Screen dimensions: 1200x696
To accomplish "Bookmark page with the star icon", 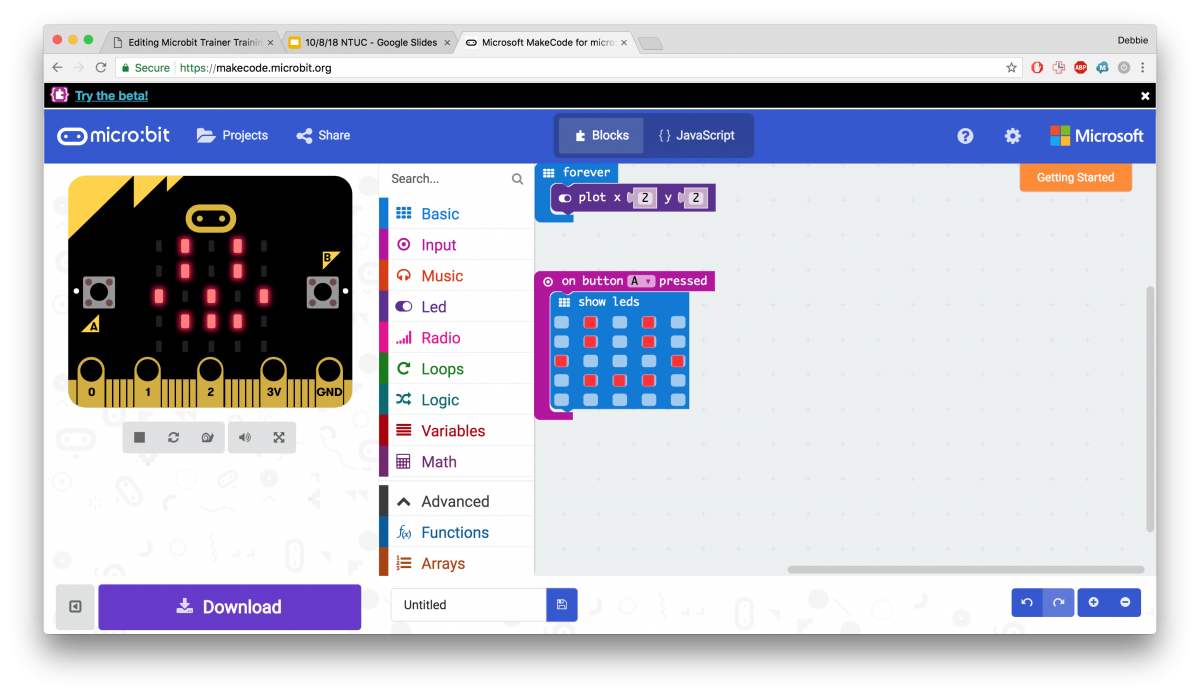I will click(x=1011, y=68).
